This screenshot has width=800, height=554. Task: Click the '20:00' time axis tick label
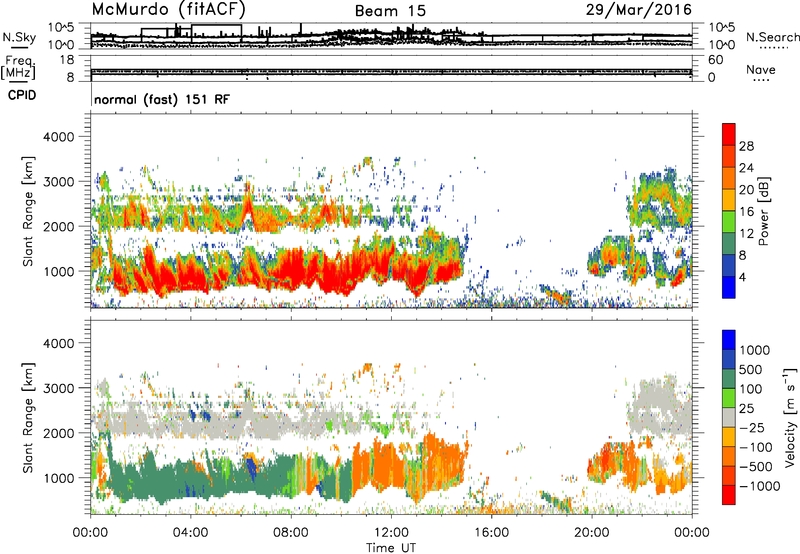tap(591, 533)
